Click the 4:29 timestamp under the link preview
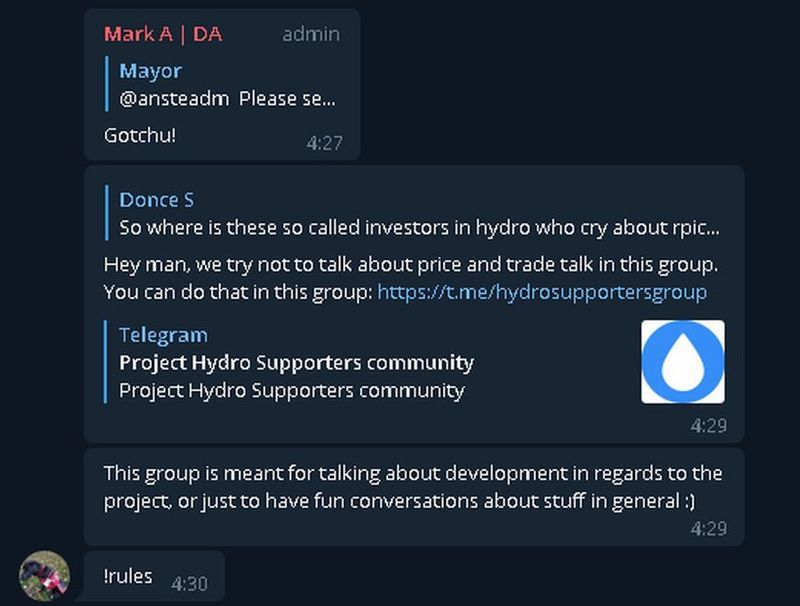This screenshot has width=800, height=606. pyautogui.click(x=708, y=425)
